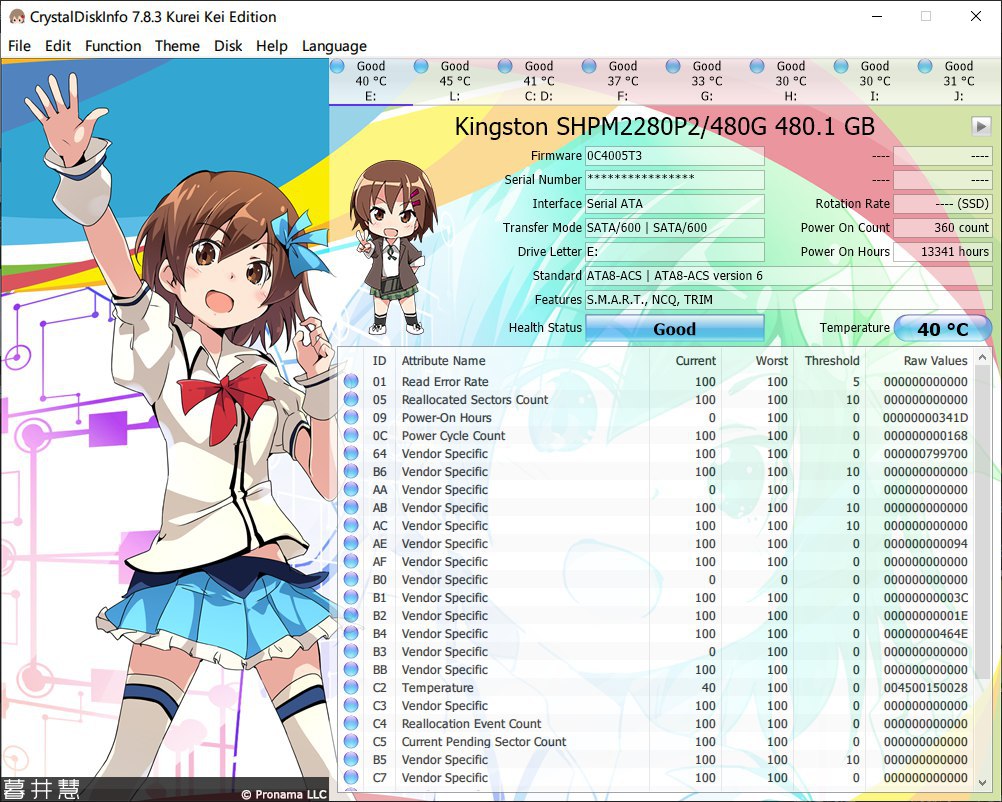Open the Disk menu
1002x802 pixels.
(228, 46)
